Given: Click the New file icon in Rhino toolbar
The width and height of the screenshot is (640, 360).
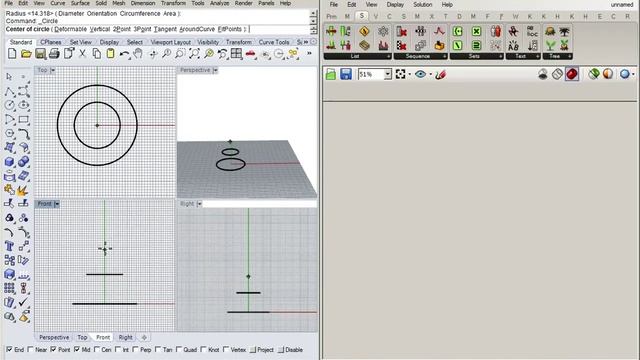Looking at the screenshot, I should 12,53.
